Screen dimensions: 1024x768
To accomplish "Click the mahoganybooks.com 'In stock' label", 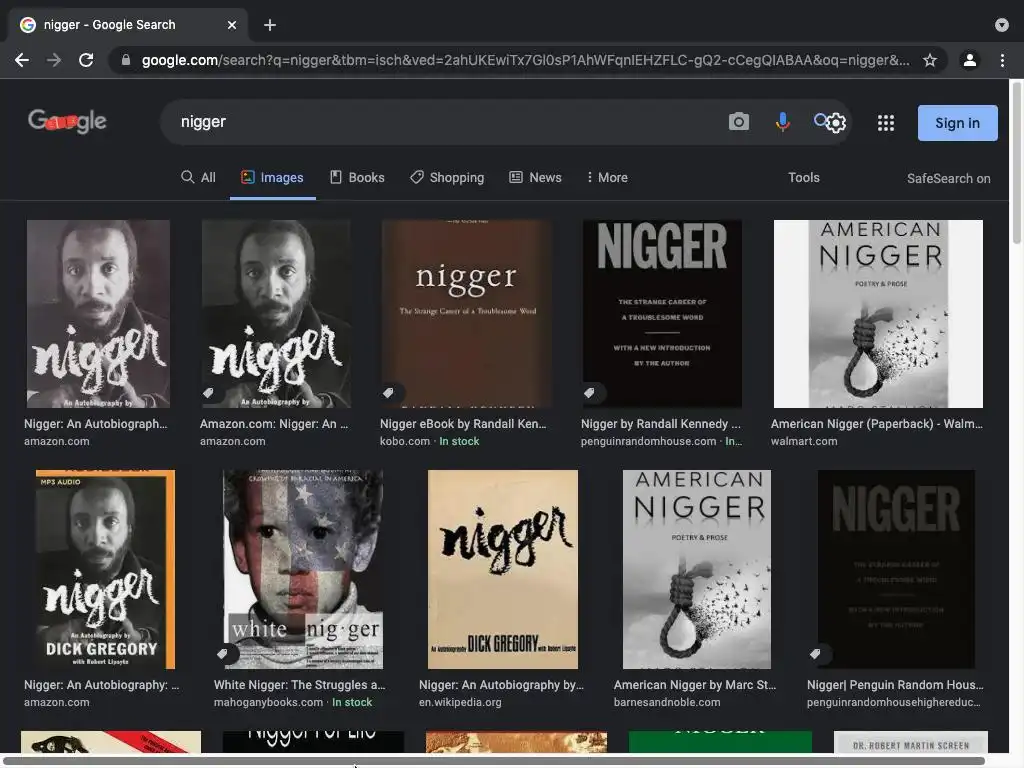I will (x=352, y=703).
